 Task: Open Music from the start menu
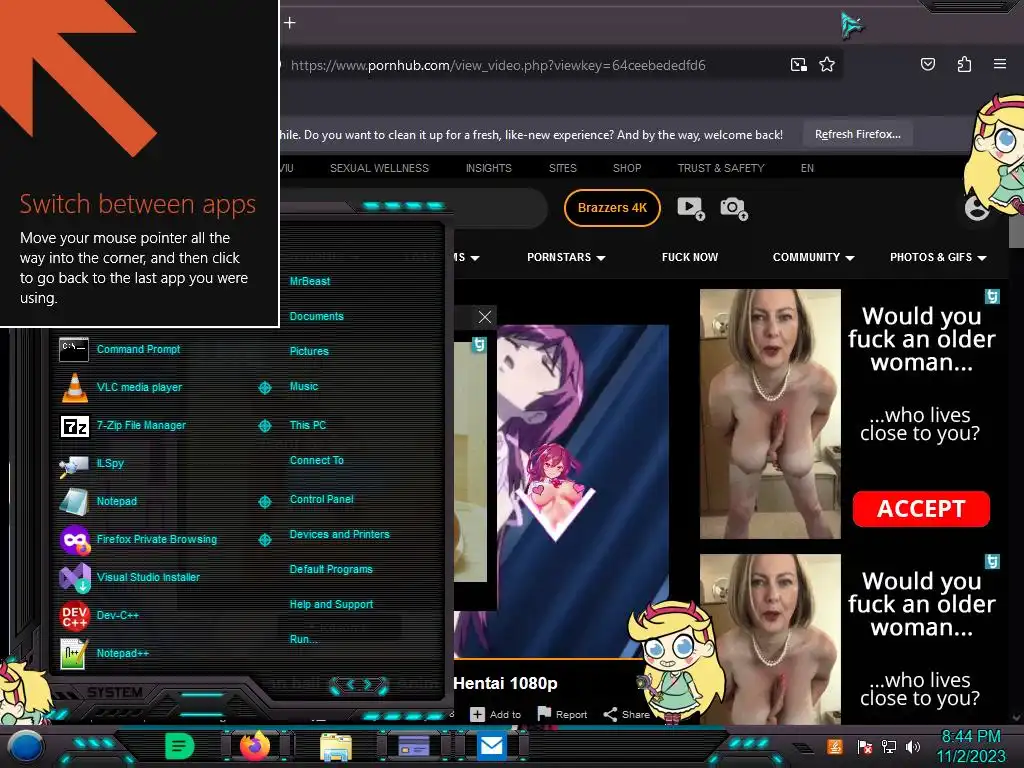tap(304, 387)
